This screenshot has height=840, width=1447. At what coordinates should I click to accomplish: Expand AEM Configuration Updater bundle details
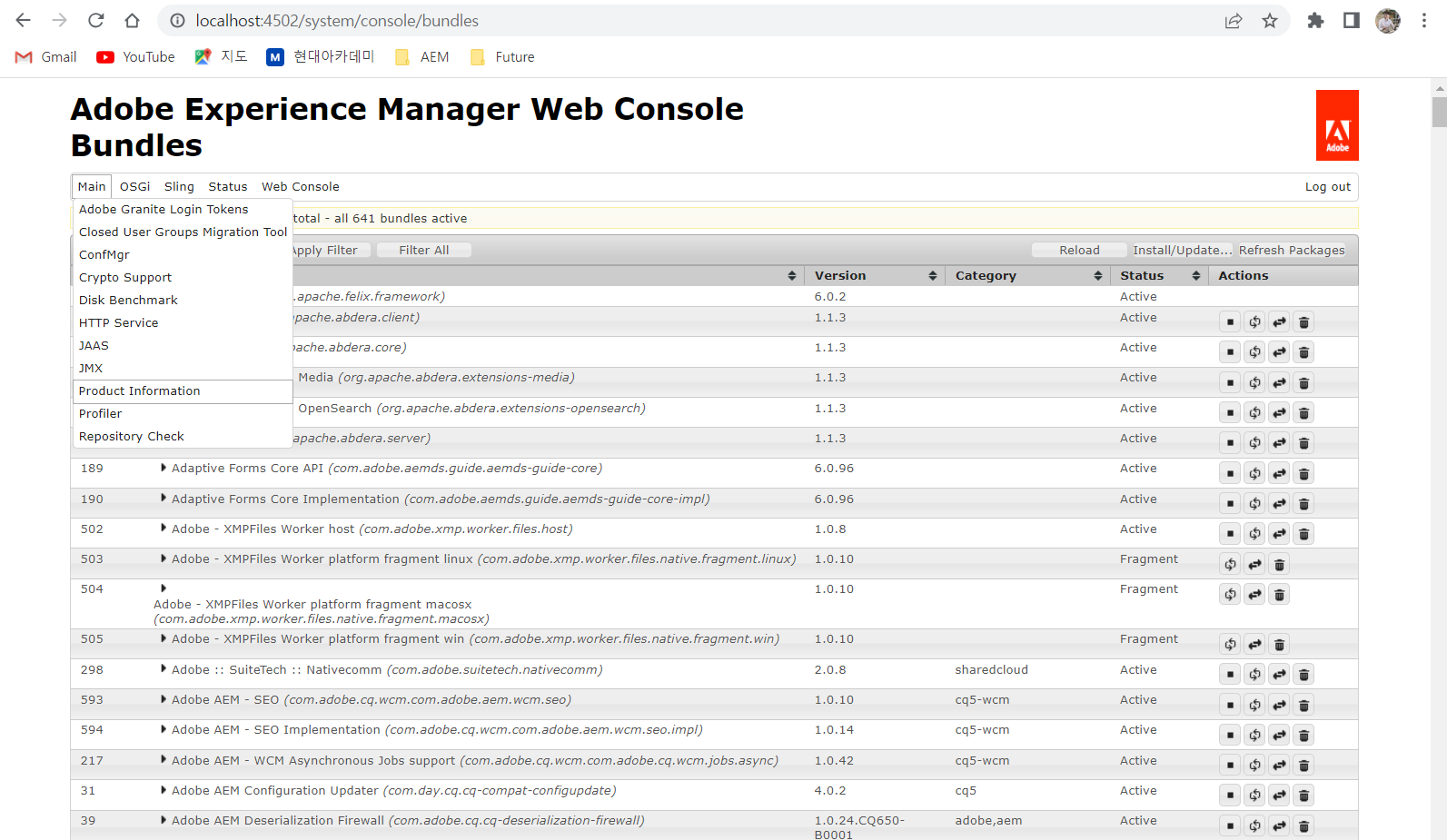click(164, 789)
